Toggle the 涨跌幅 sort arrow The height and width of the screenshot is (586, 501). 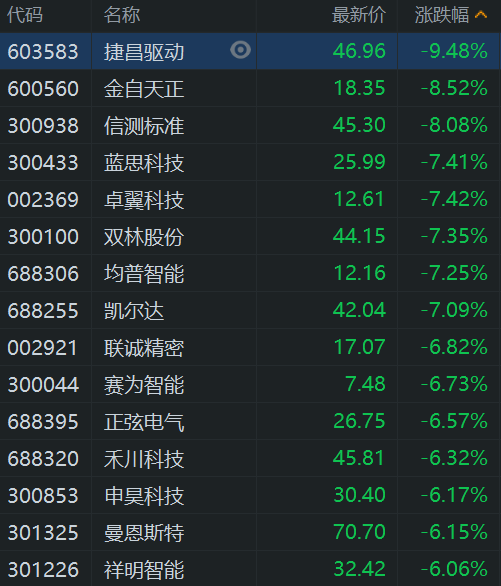coord(481,15)
